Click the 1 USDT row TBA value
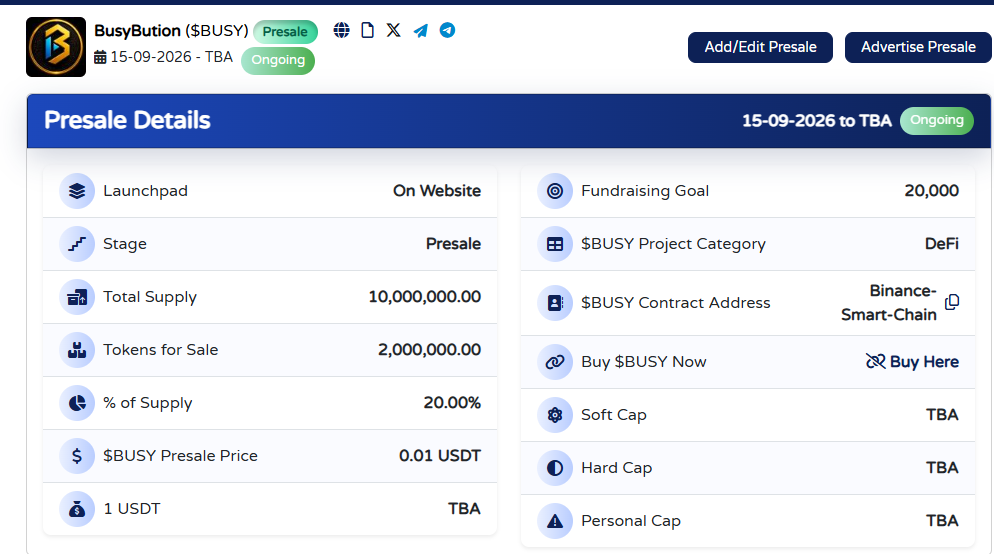Image resolution: width=994 pixels, height=554 pixels. [x=464, y=509]
